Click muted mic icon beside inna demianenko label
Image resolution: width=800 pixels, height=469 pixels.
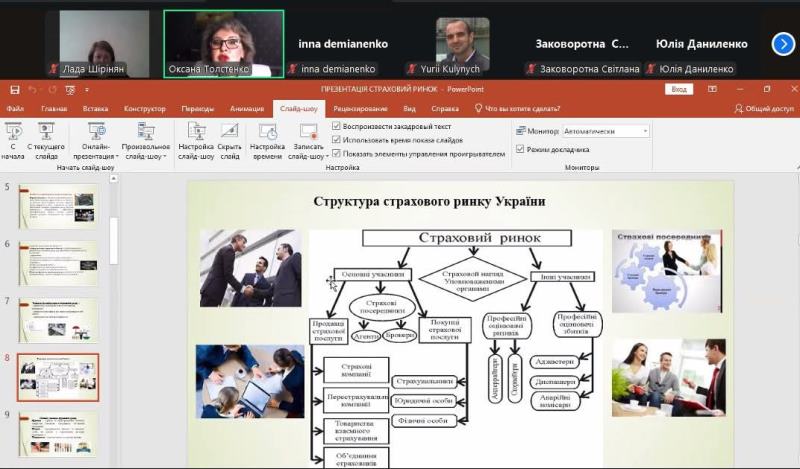tap(292, 69)
